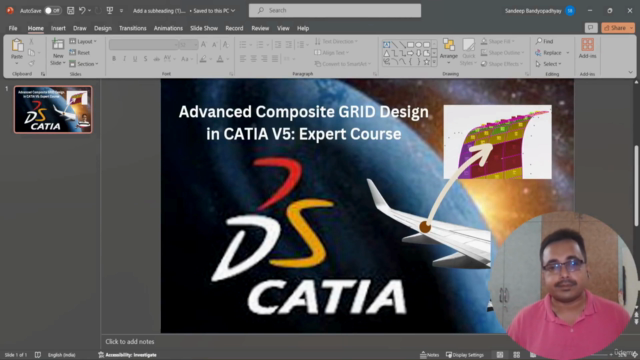Viewport: 640px width, 360px height.
Task: Toggle Underline formatting
Action: [x=135, y=59]
